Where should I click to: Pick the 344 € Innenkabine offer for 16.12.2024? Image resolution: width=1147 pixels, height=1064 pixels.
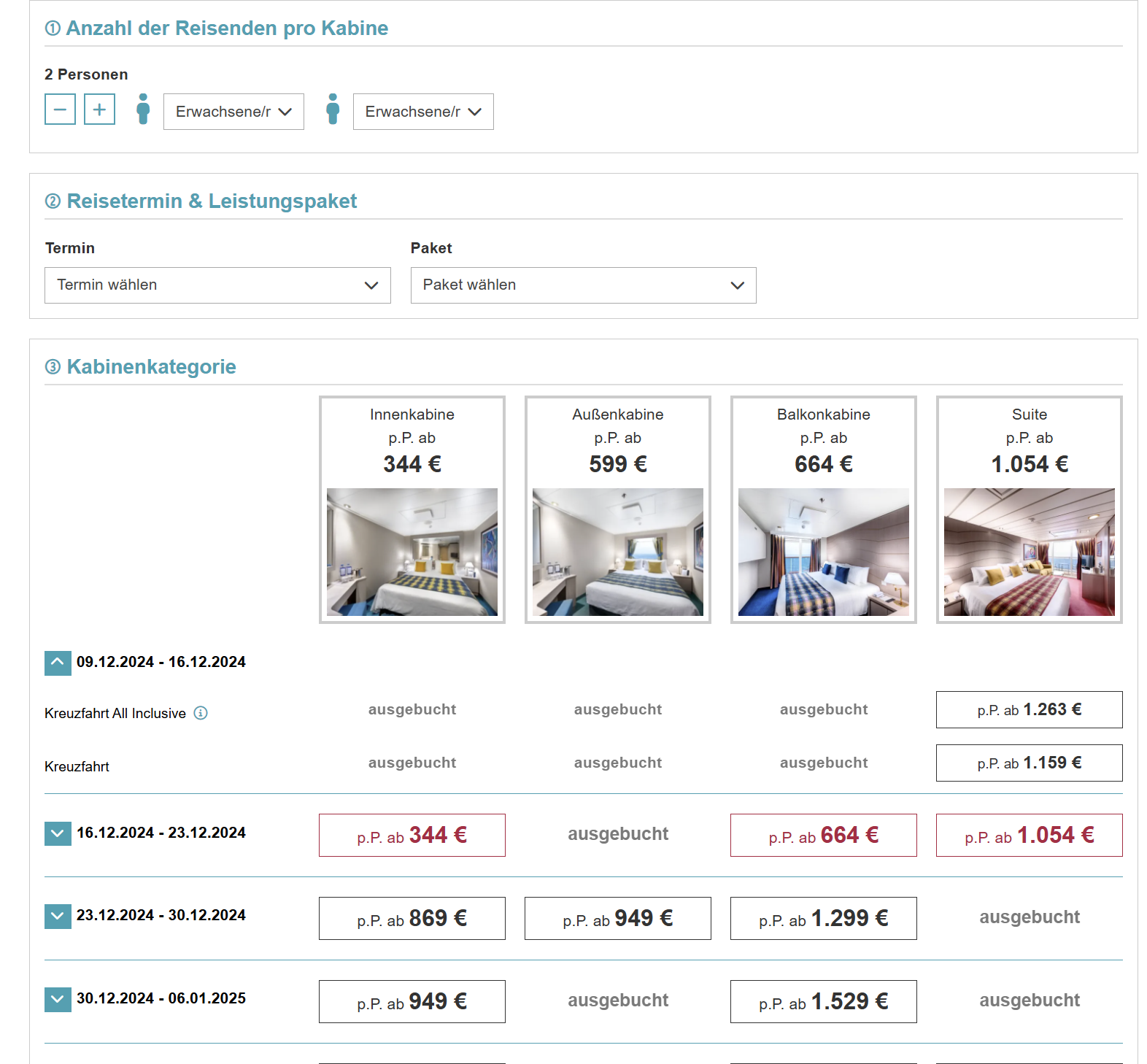(x=412, y=835)
